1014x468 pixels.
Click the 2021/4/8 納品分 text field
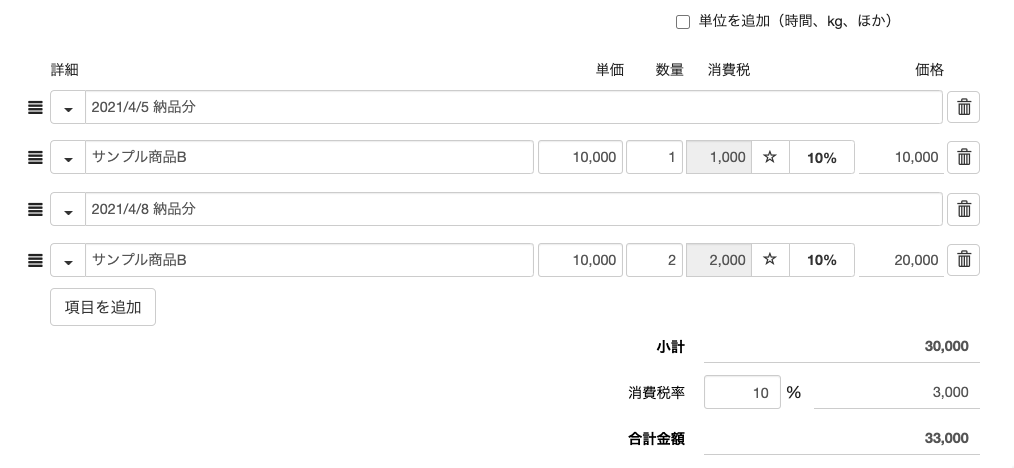(x=513, y=209)
